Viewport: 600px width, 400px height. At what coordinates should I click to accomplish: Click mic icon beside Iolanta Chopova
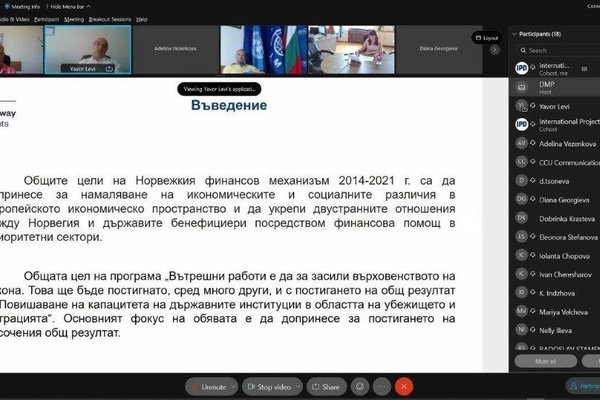532,255
